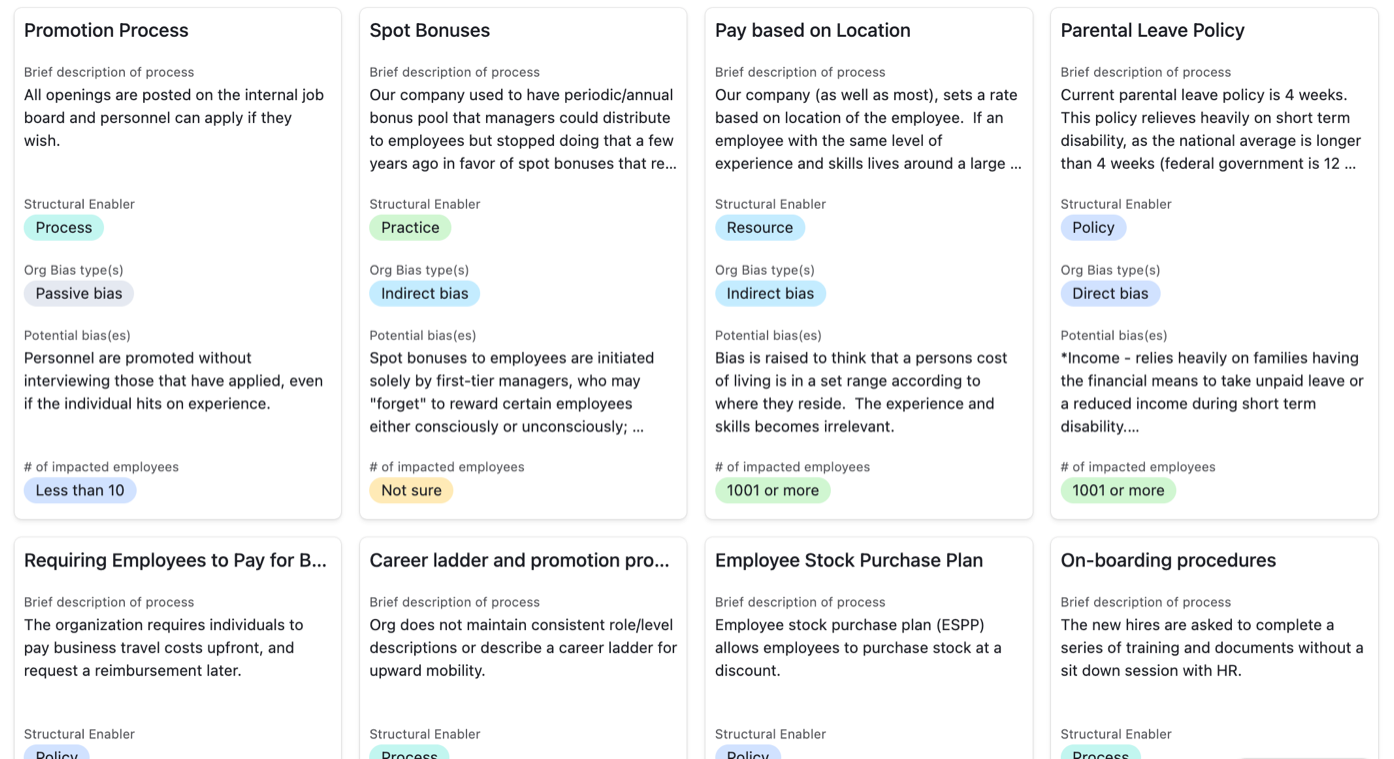The image size is (1394, 759).
Task: Select the Resource structural enabler tag
Action: tap(759, 227)
